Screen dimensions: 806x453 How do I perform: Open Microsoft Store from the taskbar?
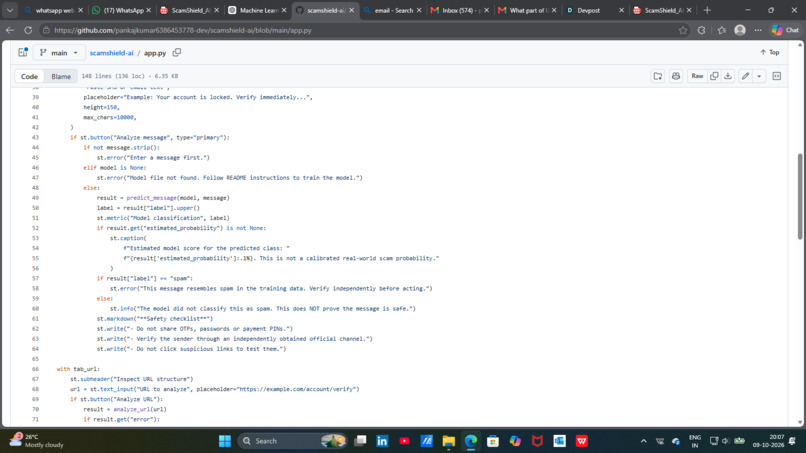493,441
